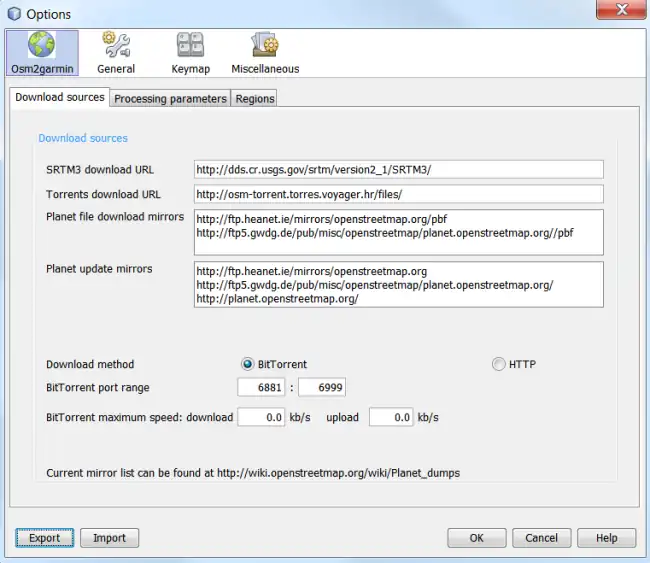650x563 pixels.
Task: Confirm settings with OK button
Action: [x=477, y=538]
